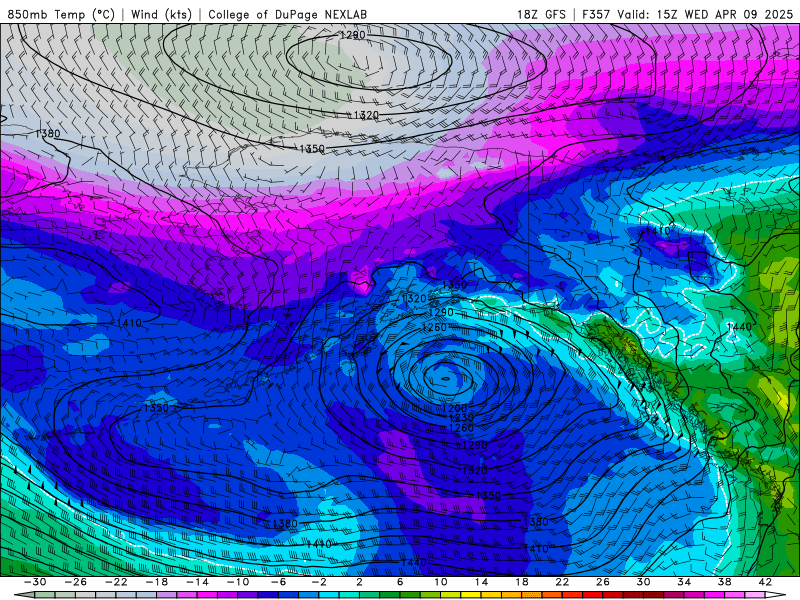Click the "2" colorbar tick label

coord(359,582)
